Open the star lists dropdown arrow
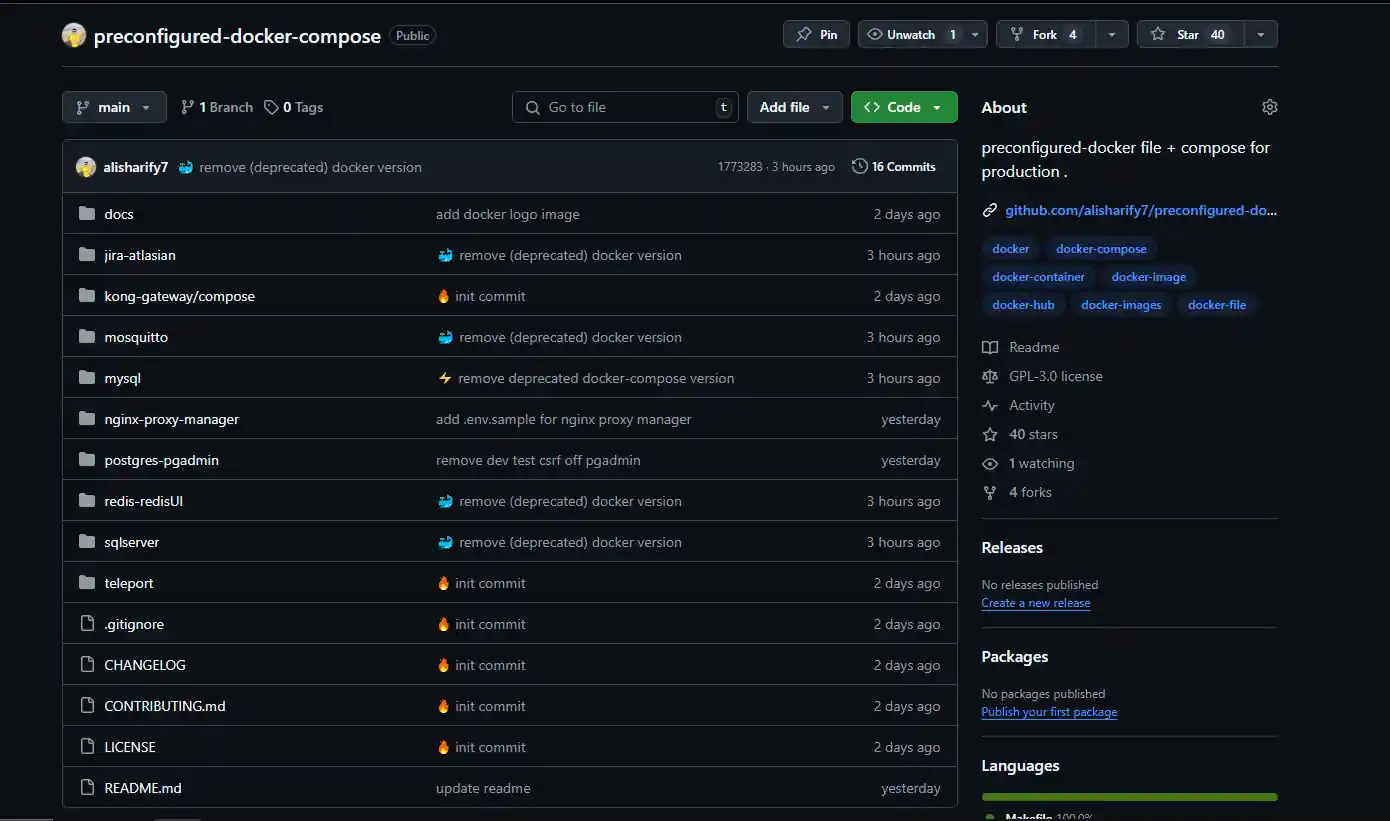This screenshot has width=1390, height=821. 1260,34
